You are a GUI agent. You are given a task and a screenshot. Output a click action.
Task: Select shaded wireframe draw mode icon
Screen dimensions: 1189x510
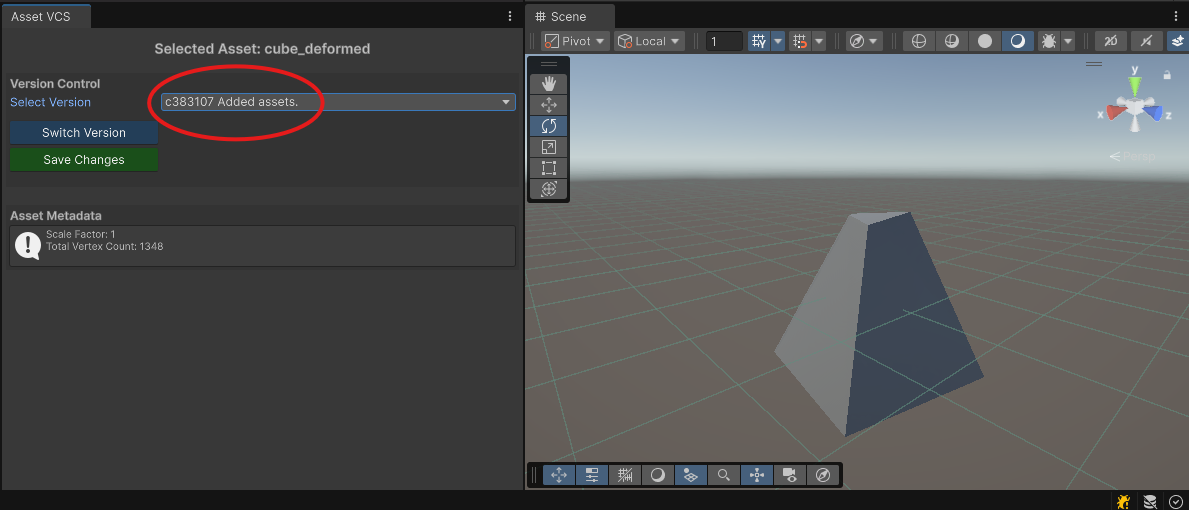tap(952, 41)
